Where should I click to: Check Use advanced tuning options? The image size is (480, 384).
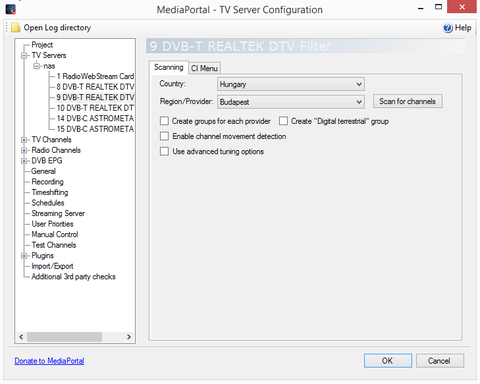[164, 151]
